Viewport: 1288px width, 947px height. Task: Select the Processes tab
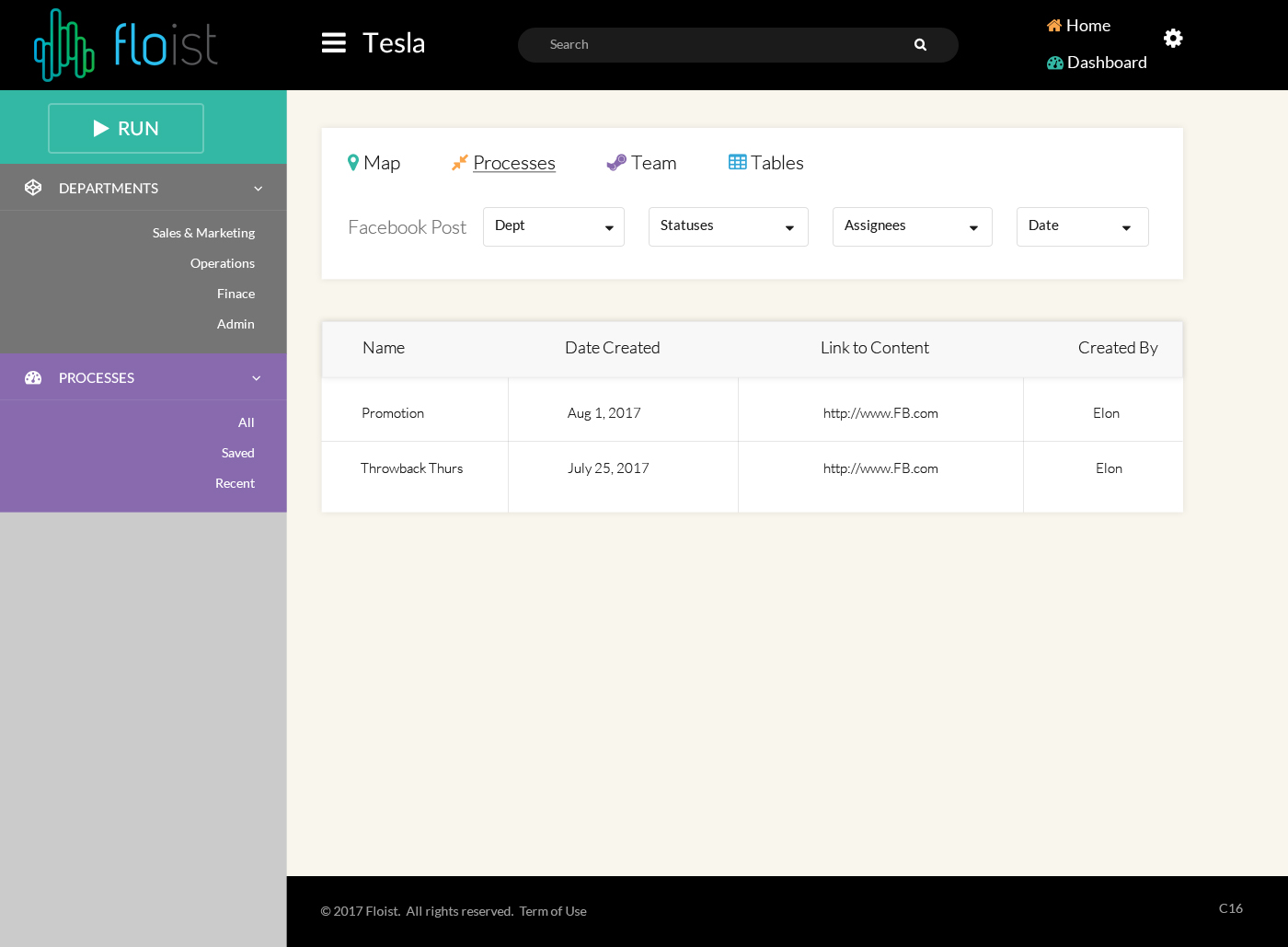[x=513, y=163]
